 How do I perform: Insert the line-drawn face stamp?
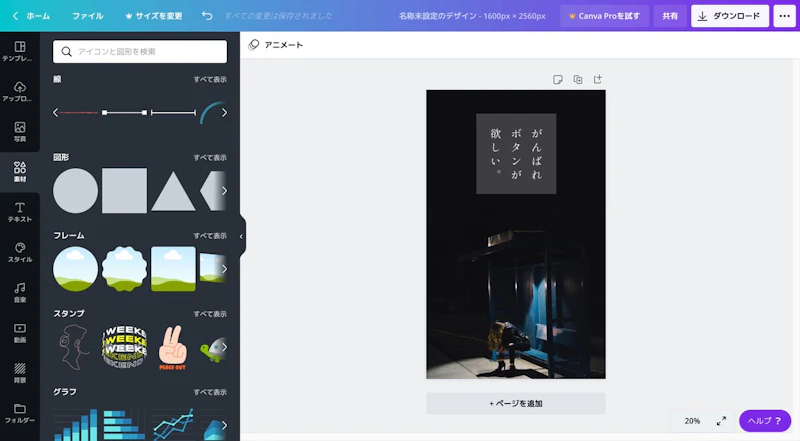click(74, 347)
